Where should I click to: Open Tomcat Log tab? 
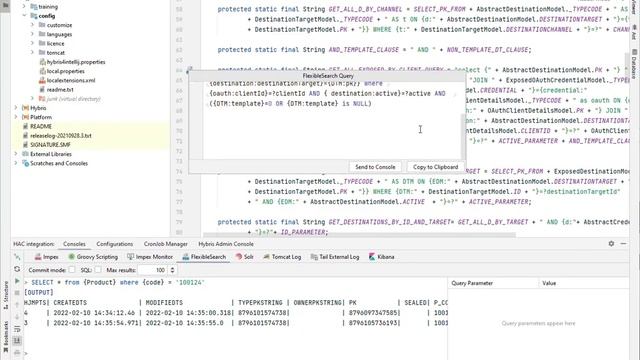click(282, 257)
